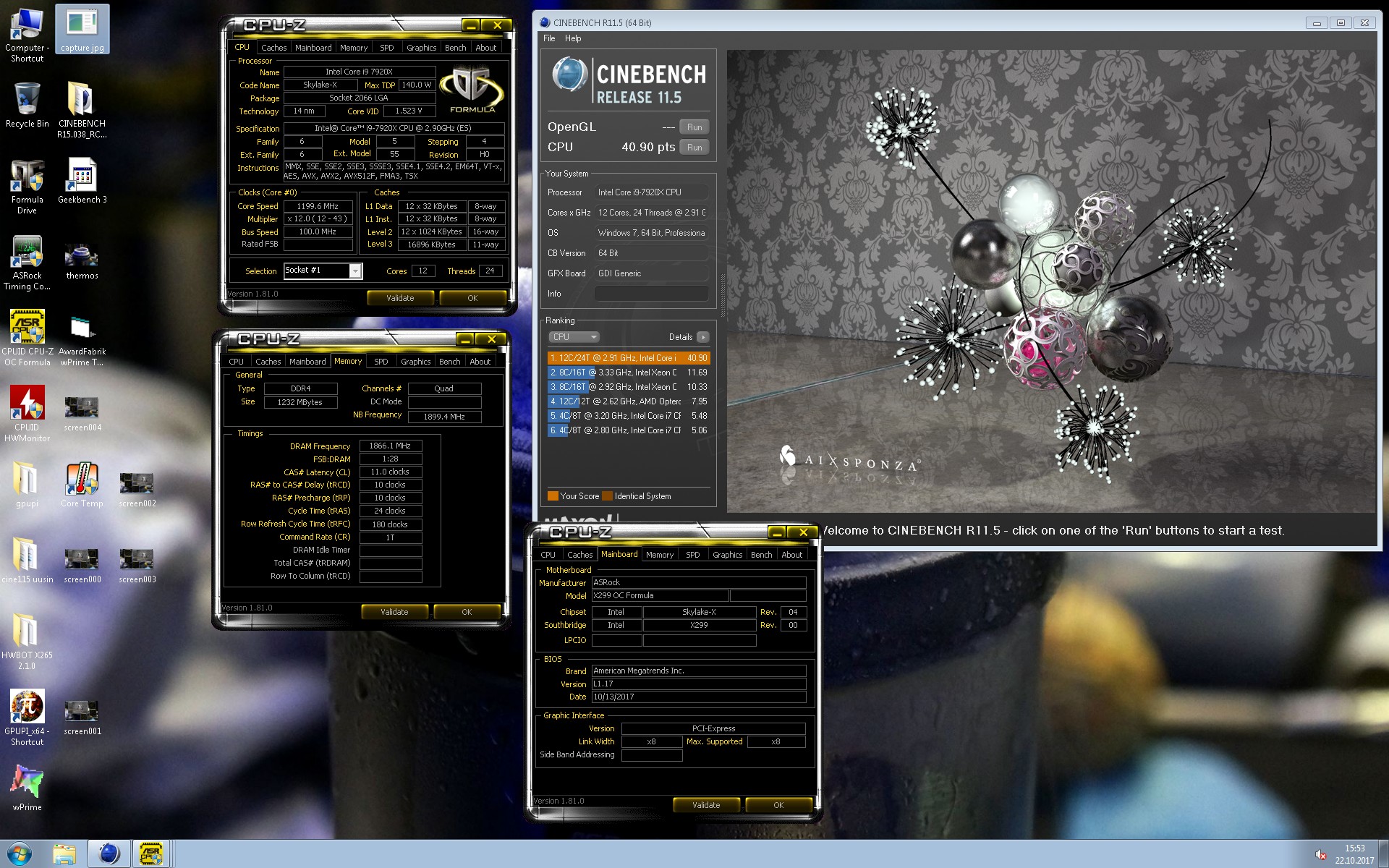Select the thermos desktop icon
The height and width of the screenshot is (868, 1389).
pyautogui.click(x=82, y=260)
